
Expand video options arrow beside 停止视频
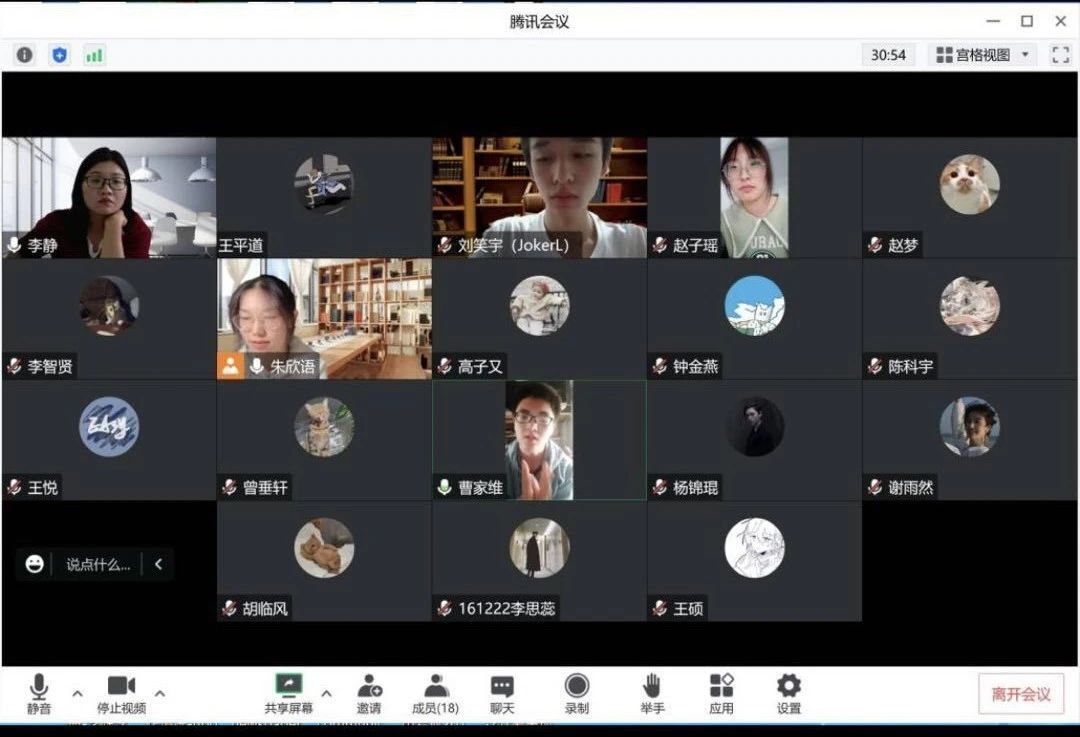point(160,693)
